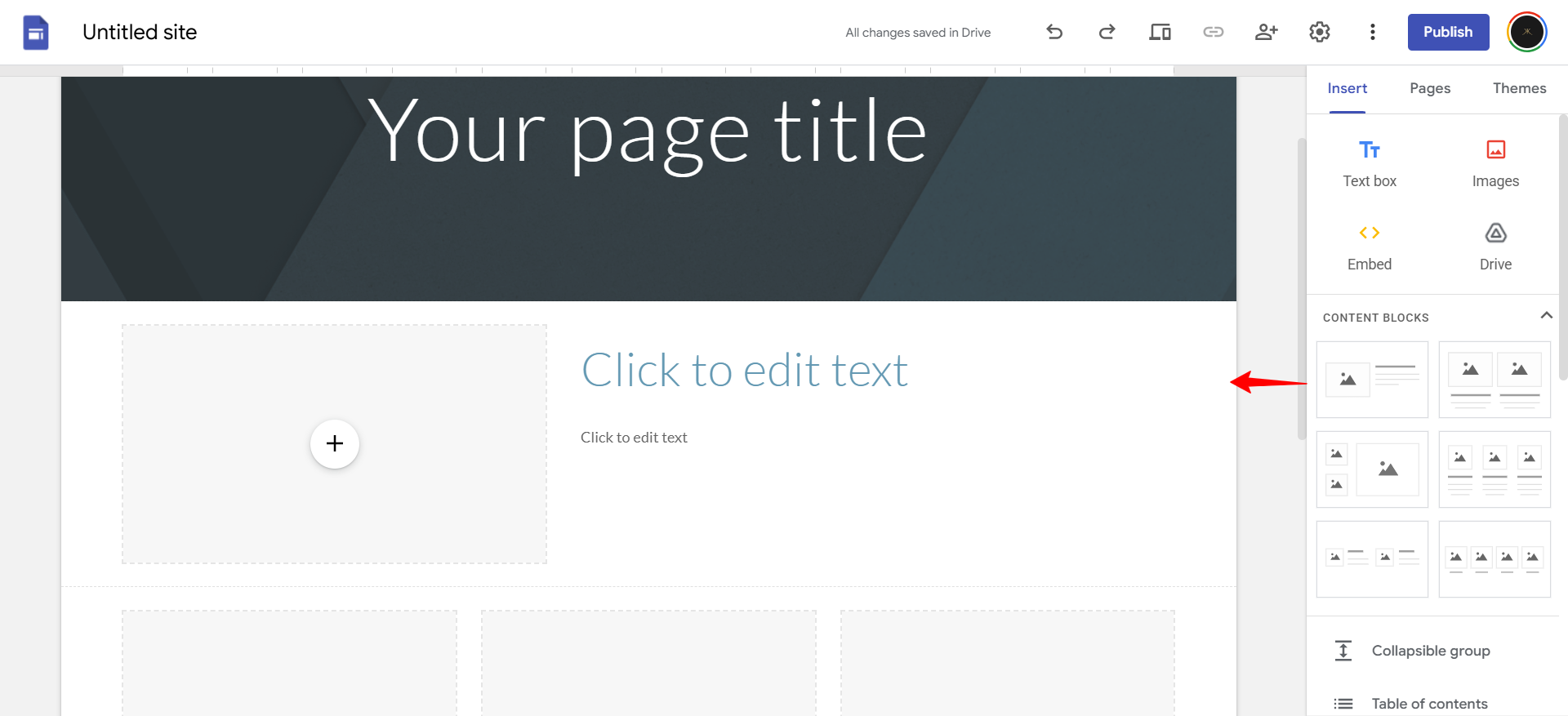
Task: Select the three-column image text block
Action: click(1494, 469)
